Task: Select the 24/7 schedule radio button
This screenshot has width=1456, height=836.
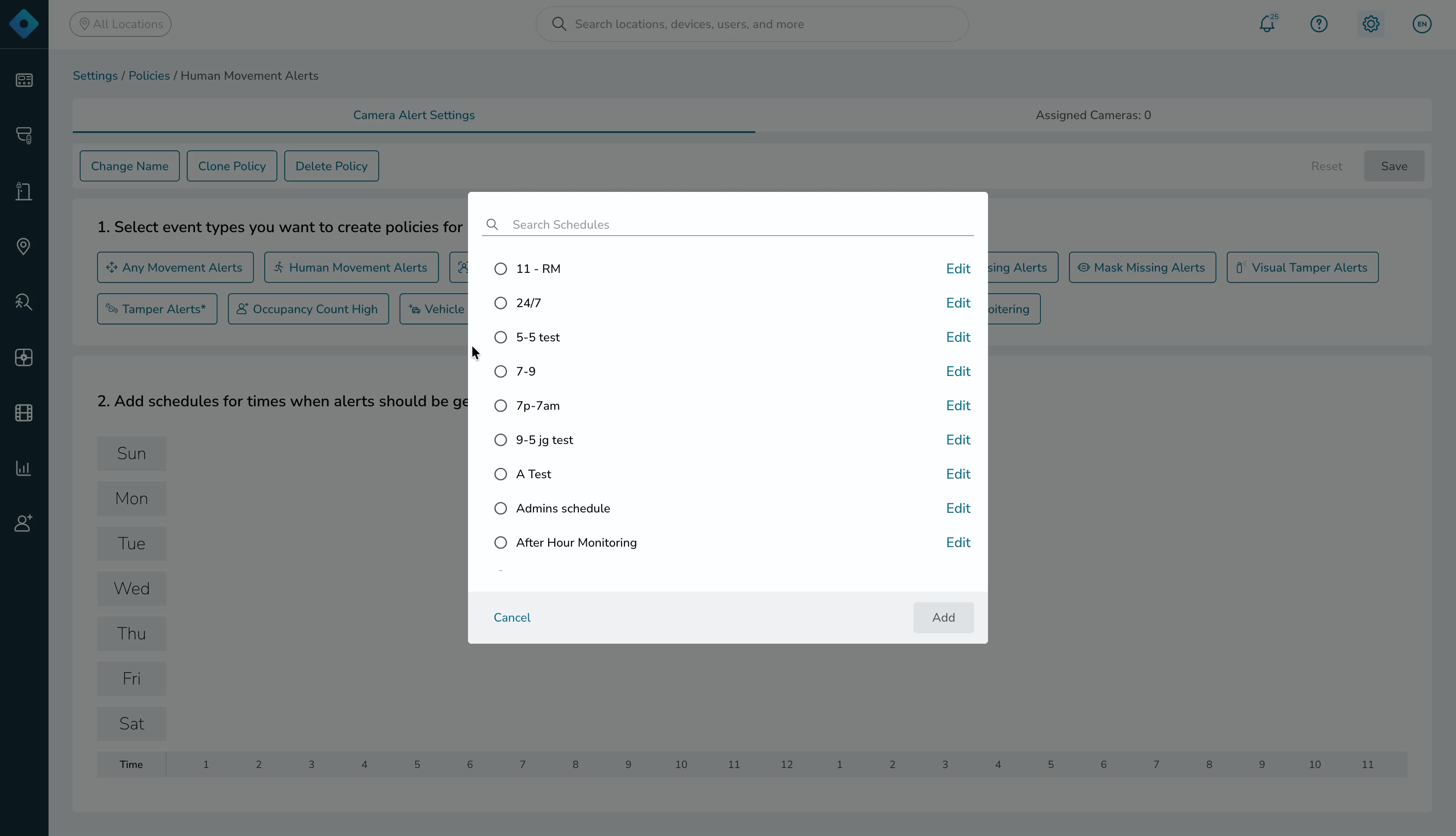Action: pos(501,303)
